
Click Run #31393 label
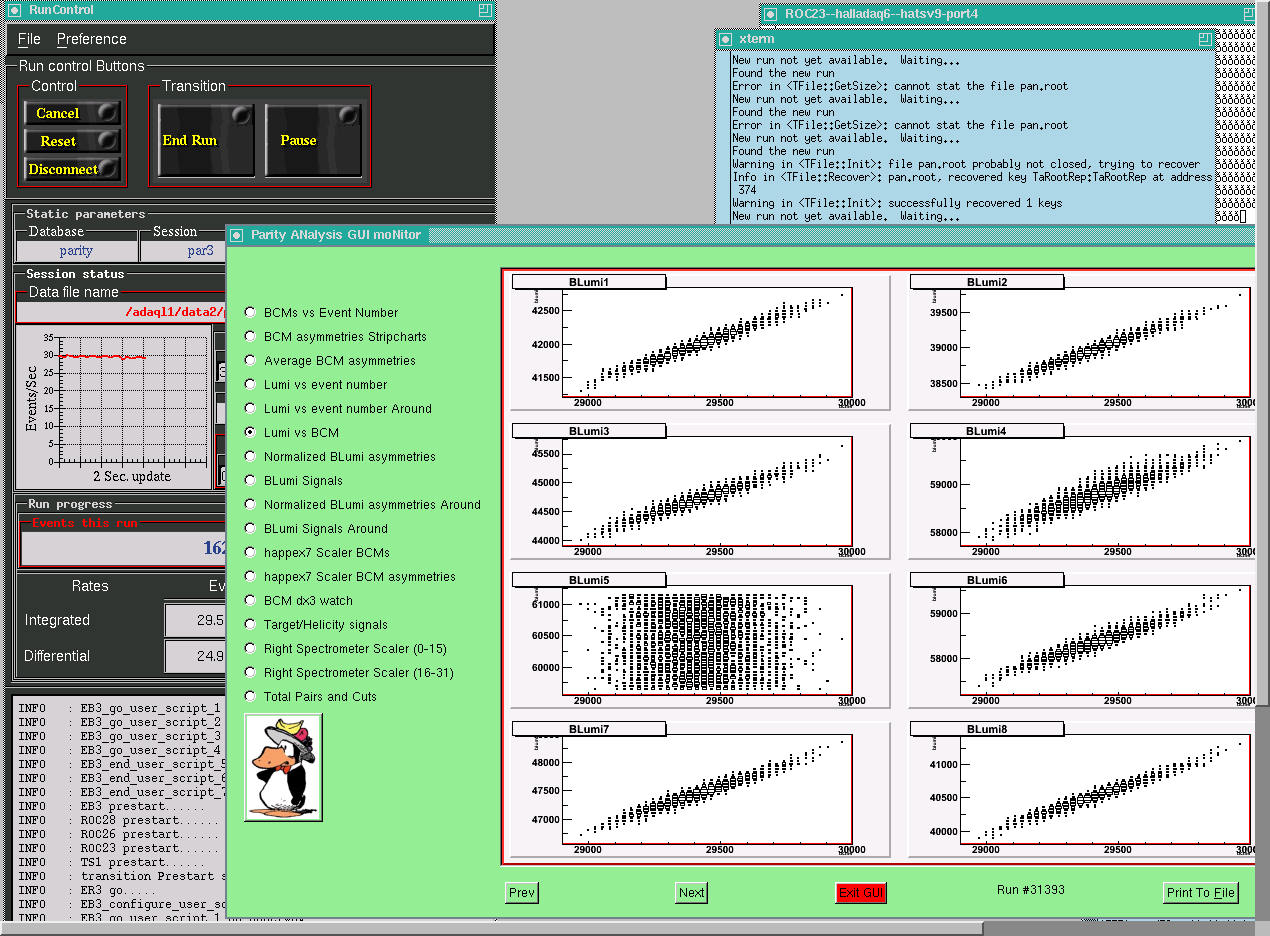[x=1031, y=890]
